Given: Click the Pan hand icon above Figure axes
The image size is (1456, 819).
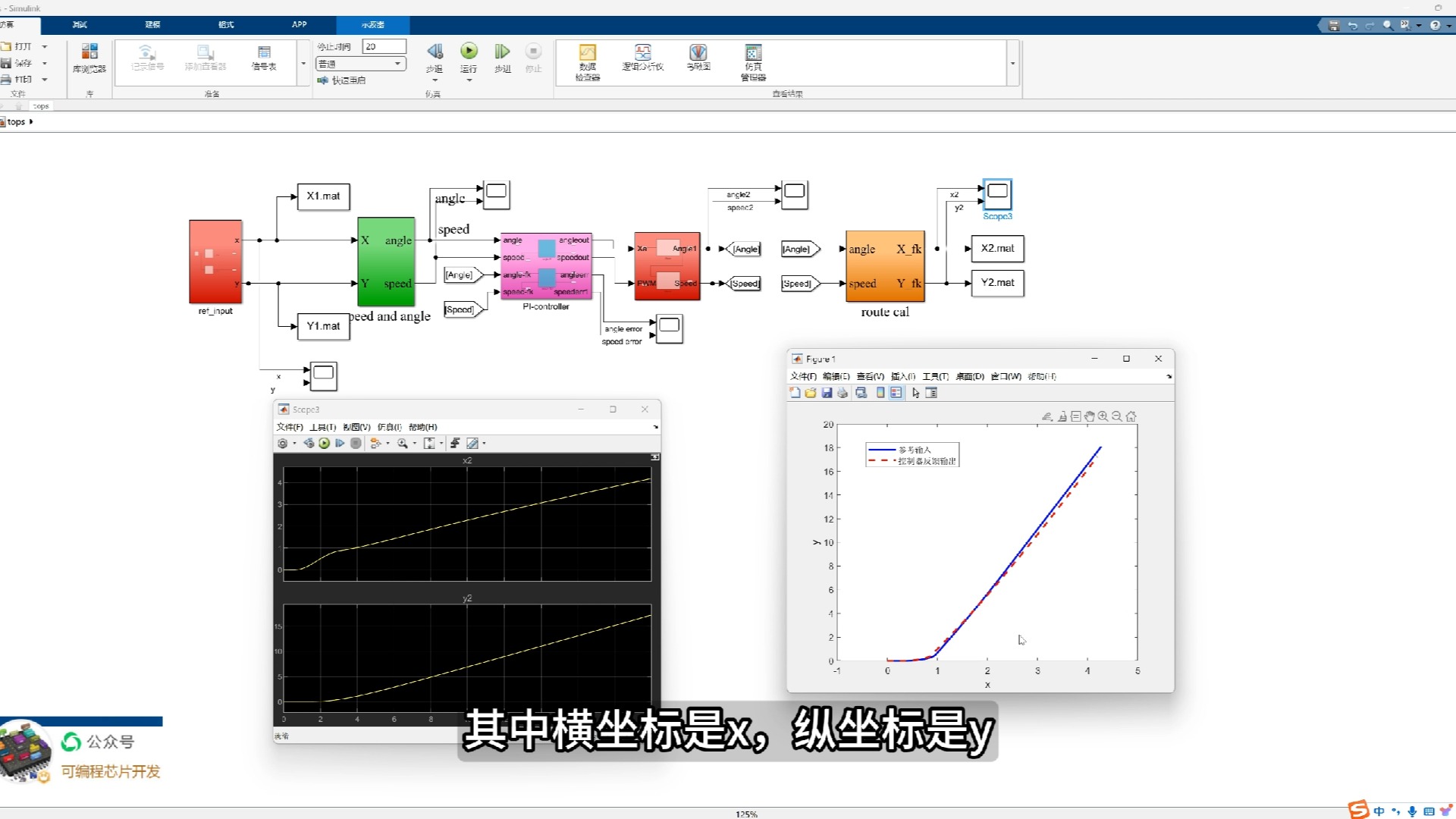Looking at the screenshot, I should 1090,416.
